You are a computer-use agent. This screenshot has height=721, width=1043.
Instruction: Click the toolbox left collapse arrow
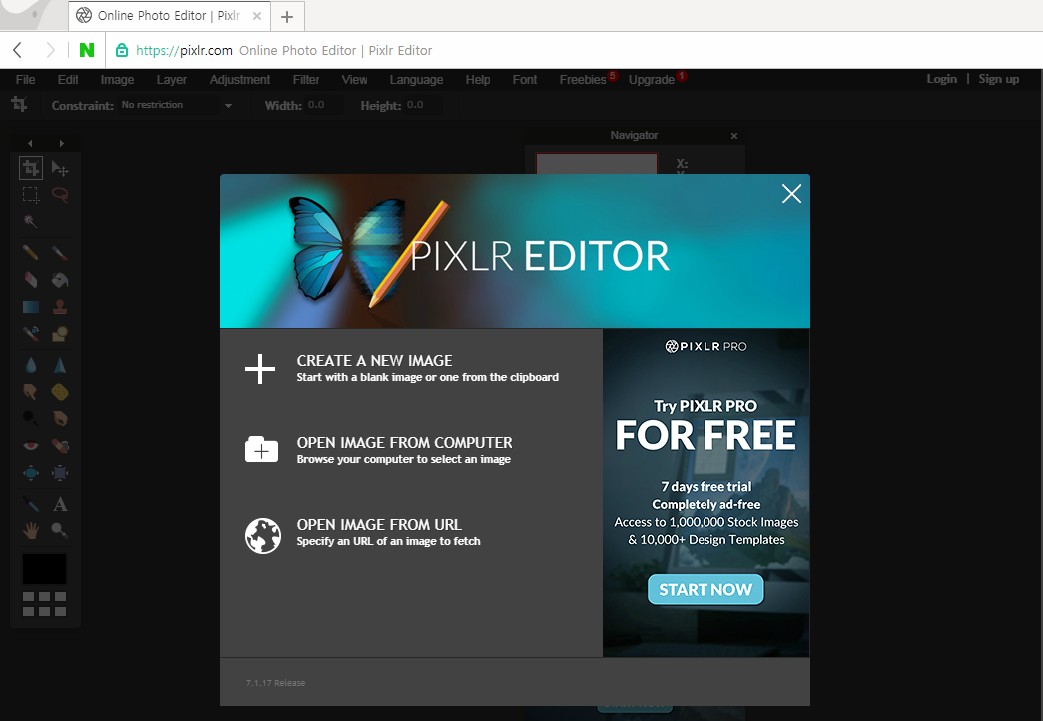[30, 143]
